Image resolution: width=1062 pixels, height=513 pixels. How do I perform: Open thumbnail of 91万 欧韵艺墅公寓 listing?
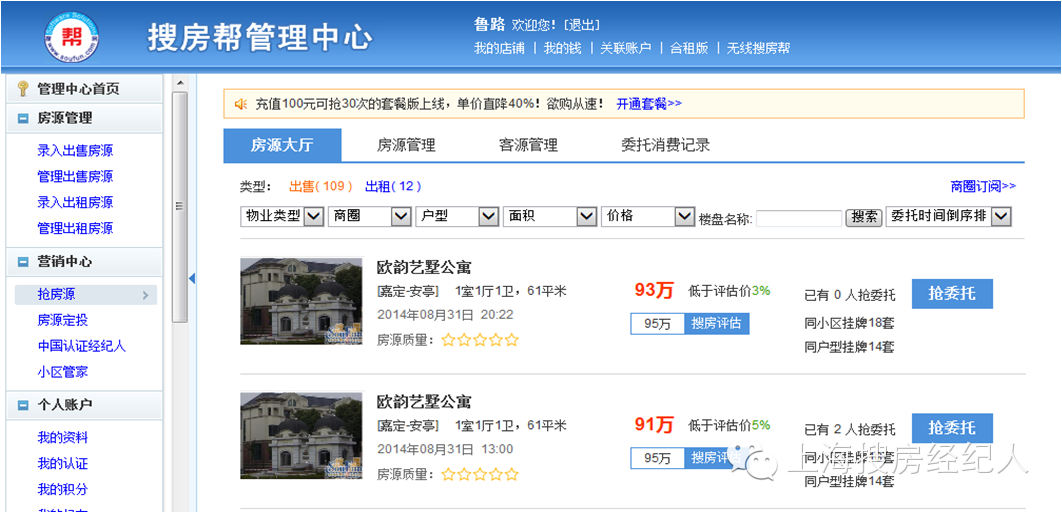(x=301, y=435)
